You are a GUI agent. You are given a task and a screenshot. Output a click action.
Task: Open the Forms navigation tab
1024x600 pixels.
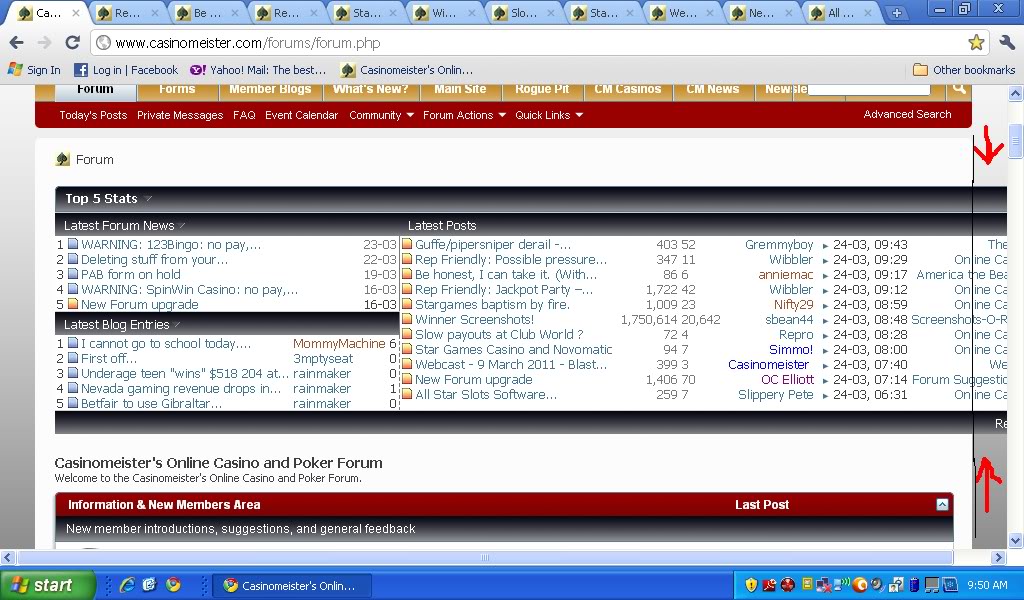click(x=177, y=91)
